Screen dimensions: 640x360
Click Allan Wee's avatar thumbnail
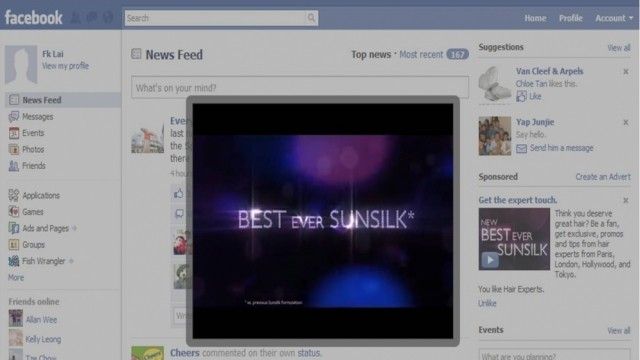point(16,318)
